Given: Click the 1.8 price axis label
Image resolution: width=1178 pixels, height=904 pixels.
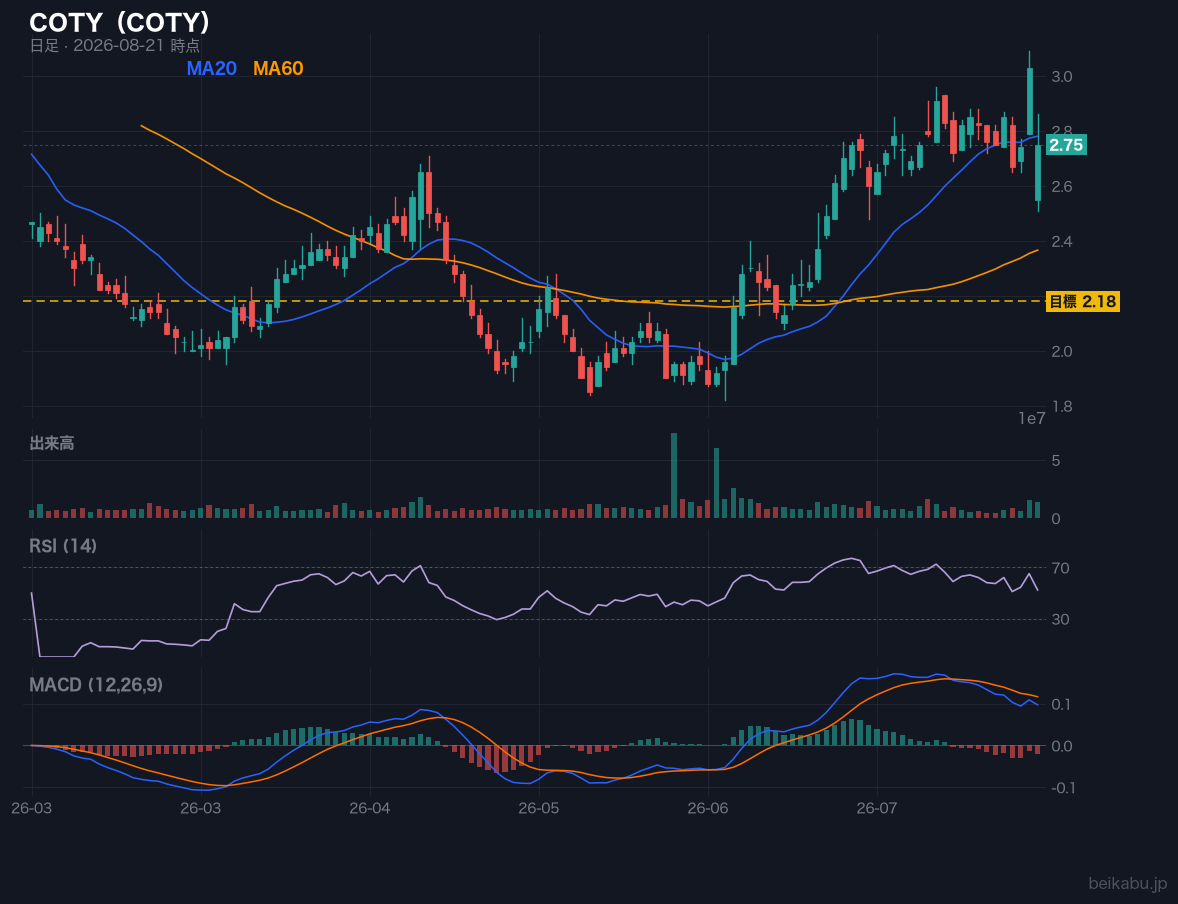Looking at the screenshot, I should click(1062, 407).
